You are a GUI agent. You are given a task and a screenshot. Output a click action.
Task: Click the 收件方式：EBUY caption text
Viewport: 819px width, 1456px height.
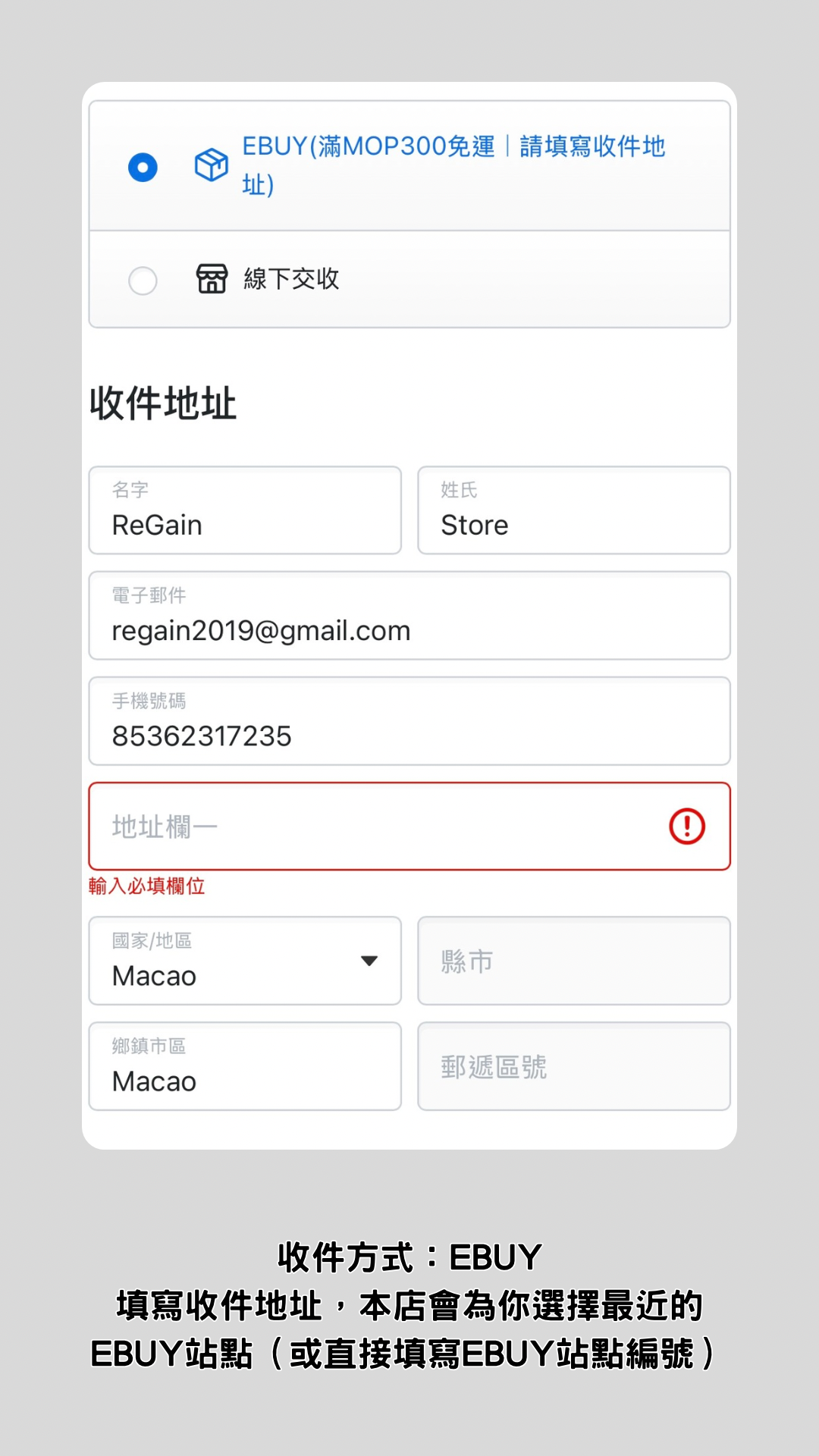pyautogui.click(x=409, y=1257)
